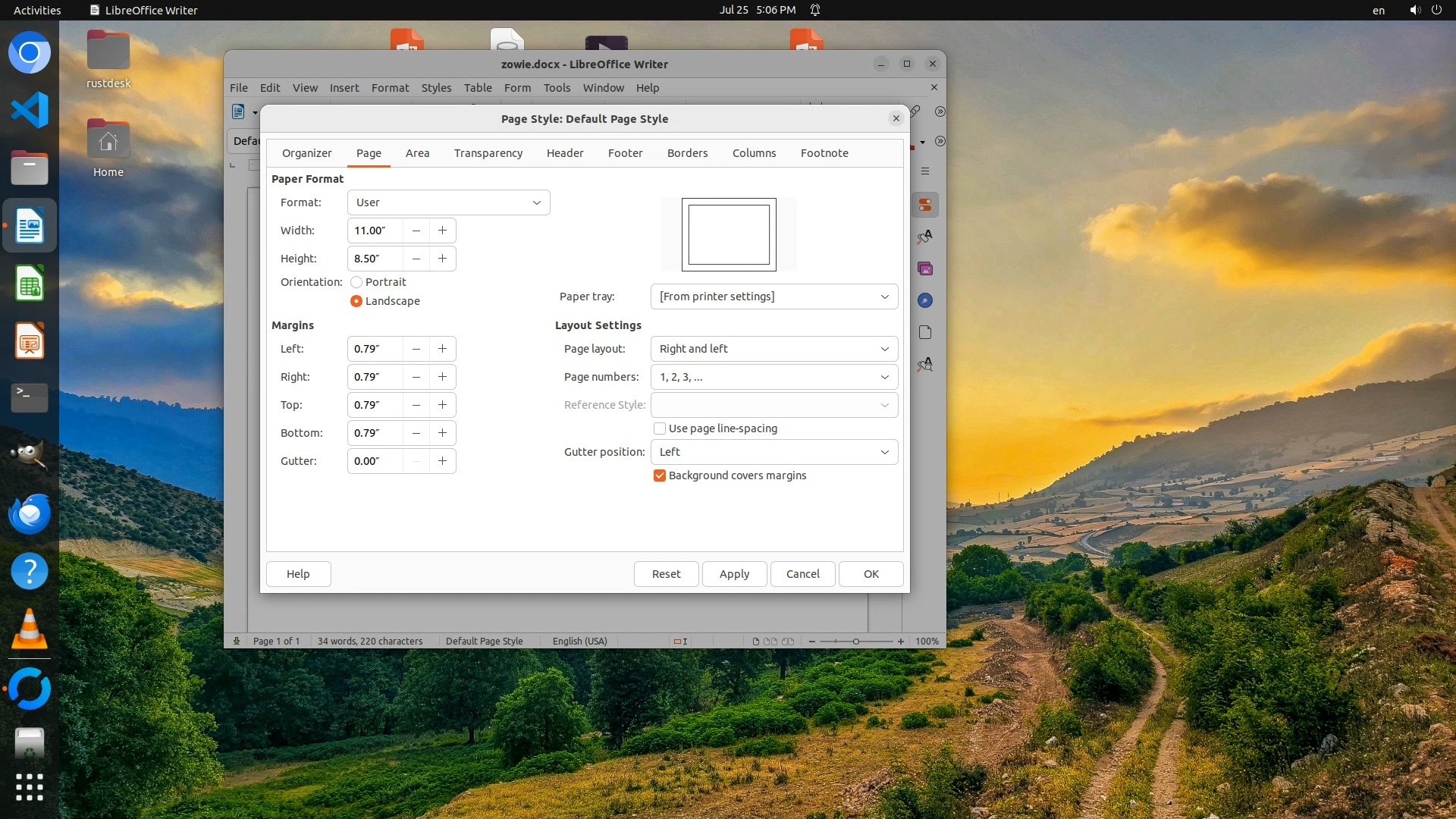The height and width of the screenshot is (819, 1456).
Task: Open the paper Format dropdown
Action: (448, 202)
